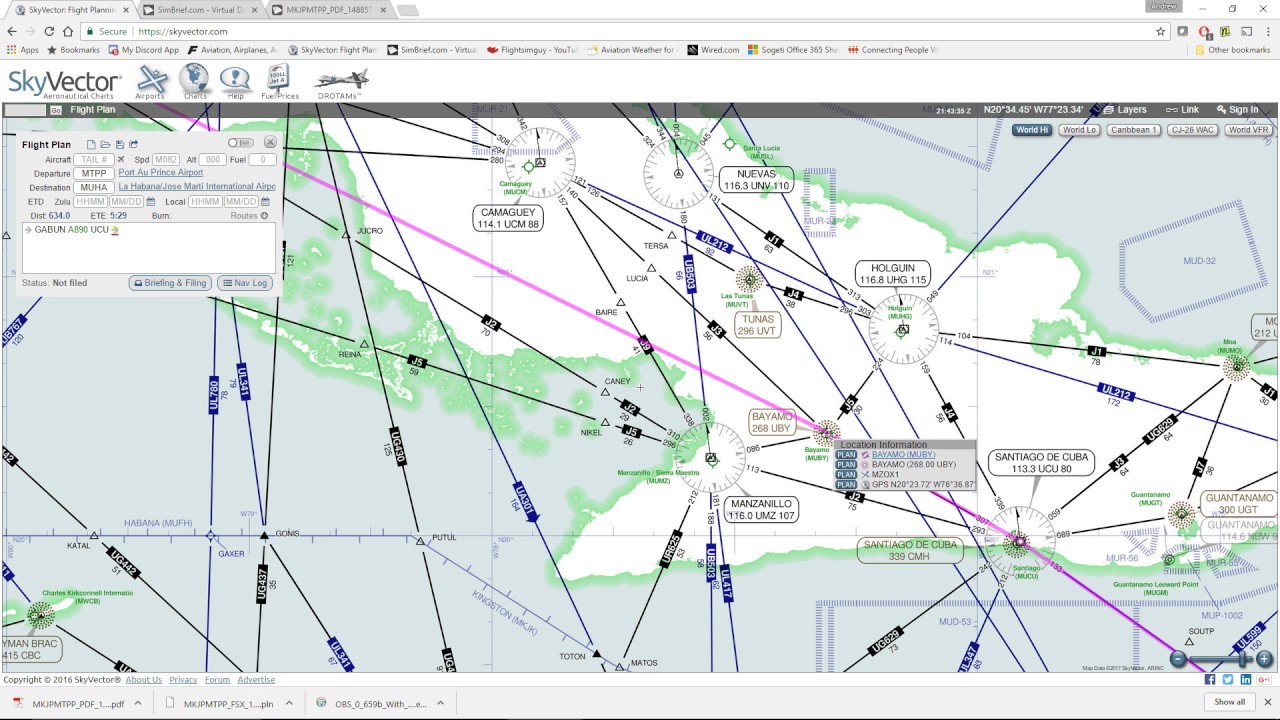Open Other bookmarks folder
Image resolution: width=1280 pixels, height=720 pixels.
pyautogui.click(x=1232, y=50)
